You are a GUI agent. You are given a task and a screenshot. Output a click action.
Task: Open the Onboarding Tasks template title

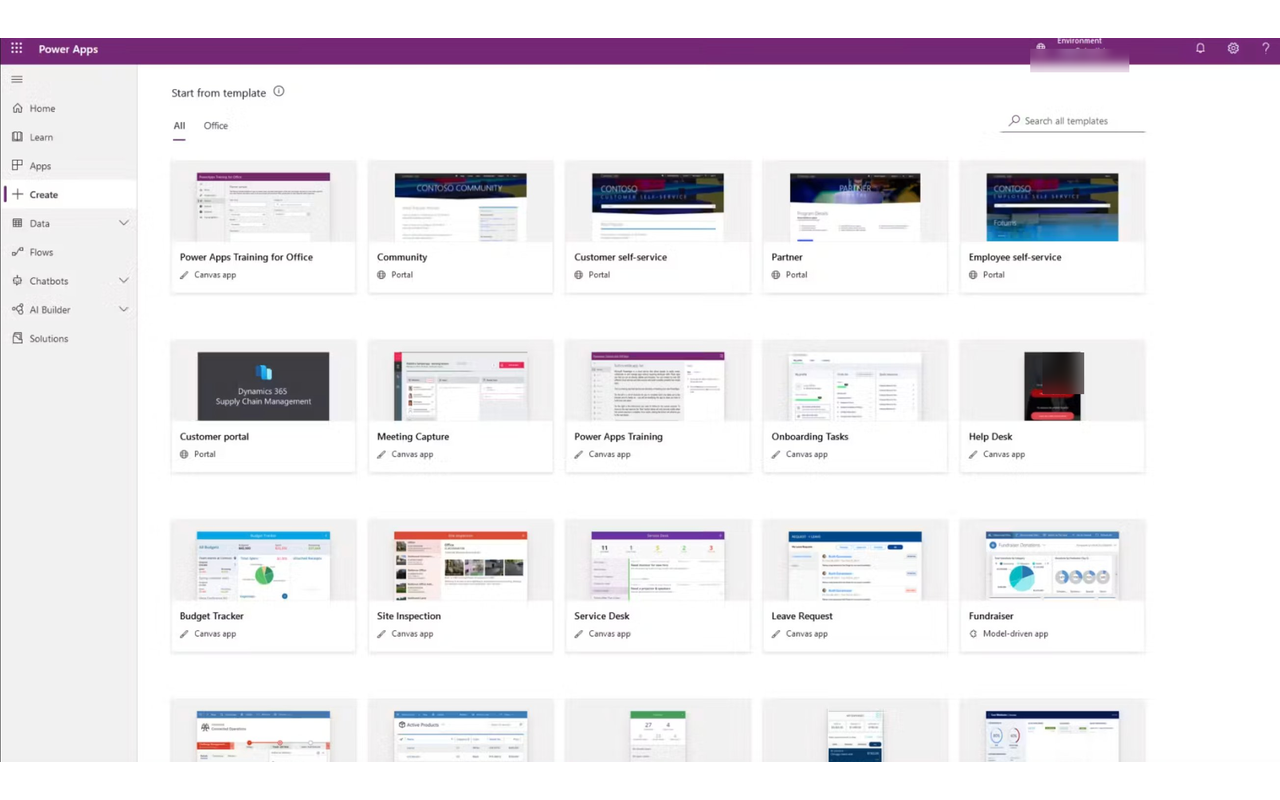point(810,437)
